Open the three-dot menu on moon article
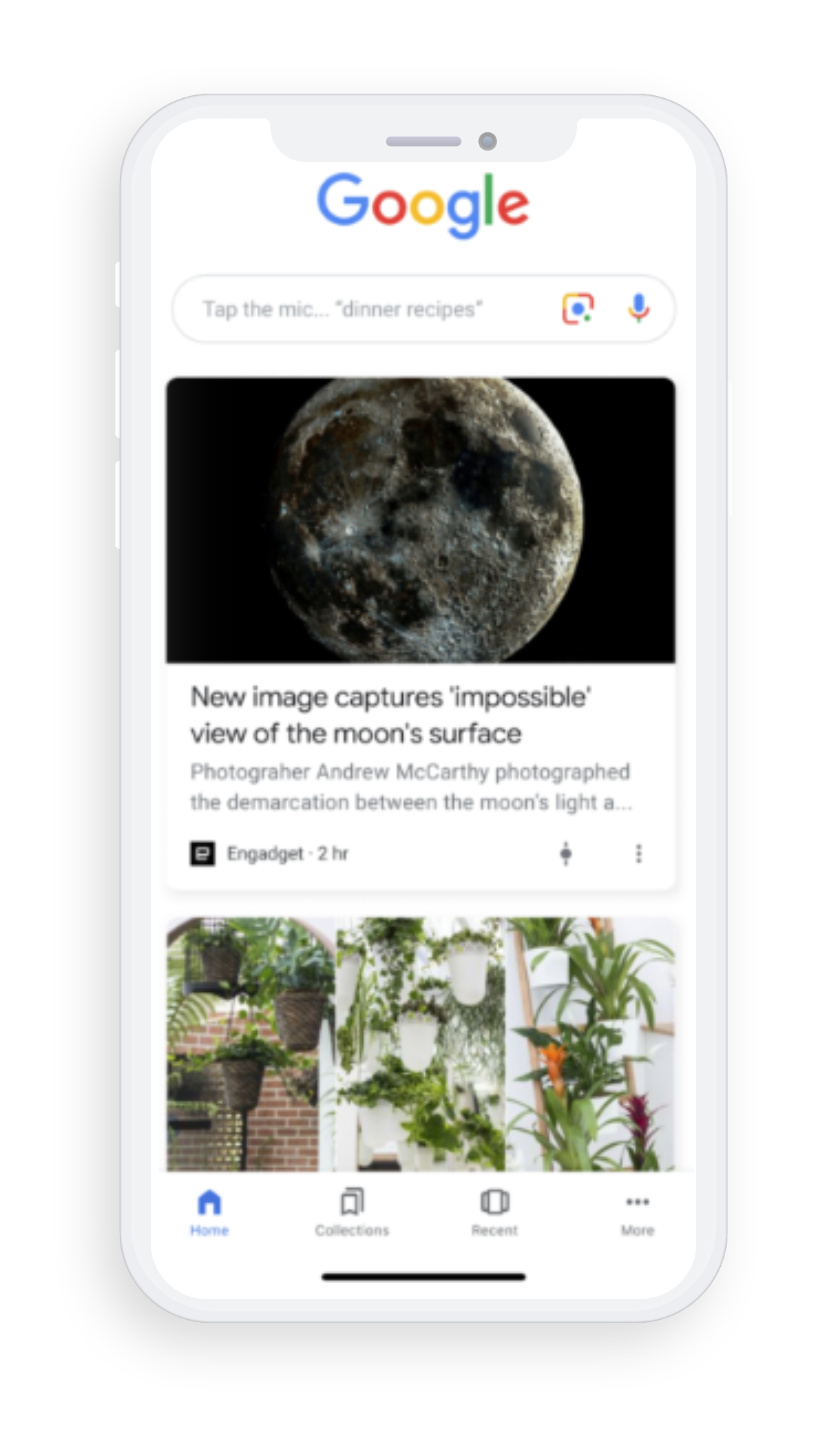 (639, 853)
